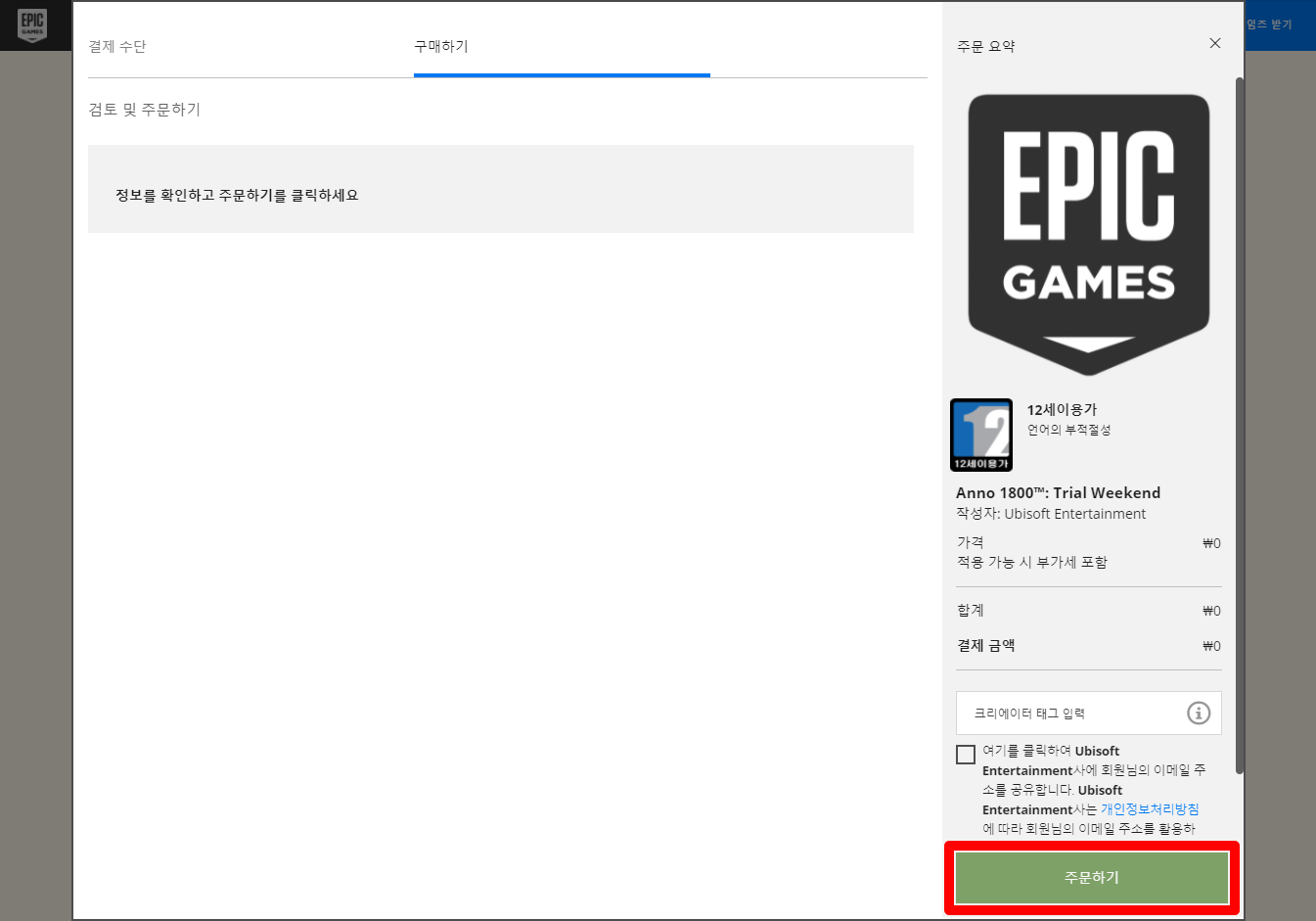Close the order summary with X icon
The width and height of the screenshot is (1316, 921).
[1215, 43]
